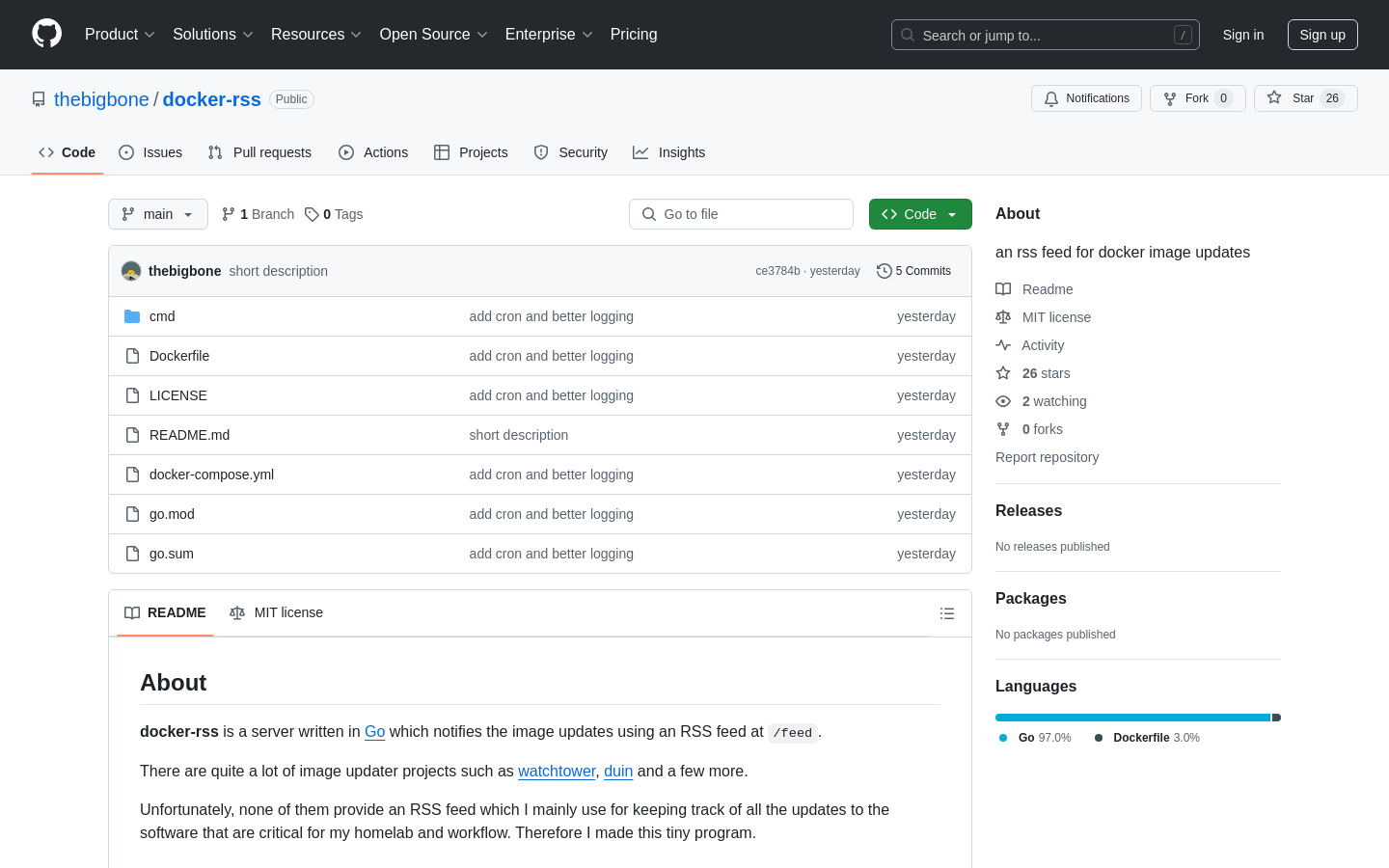Click the Dockerfile file icon
1389x868 pixels.
132,356
